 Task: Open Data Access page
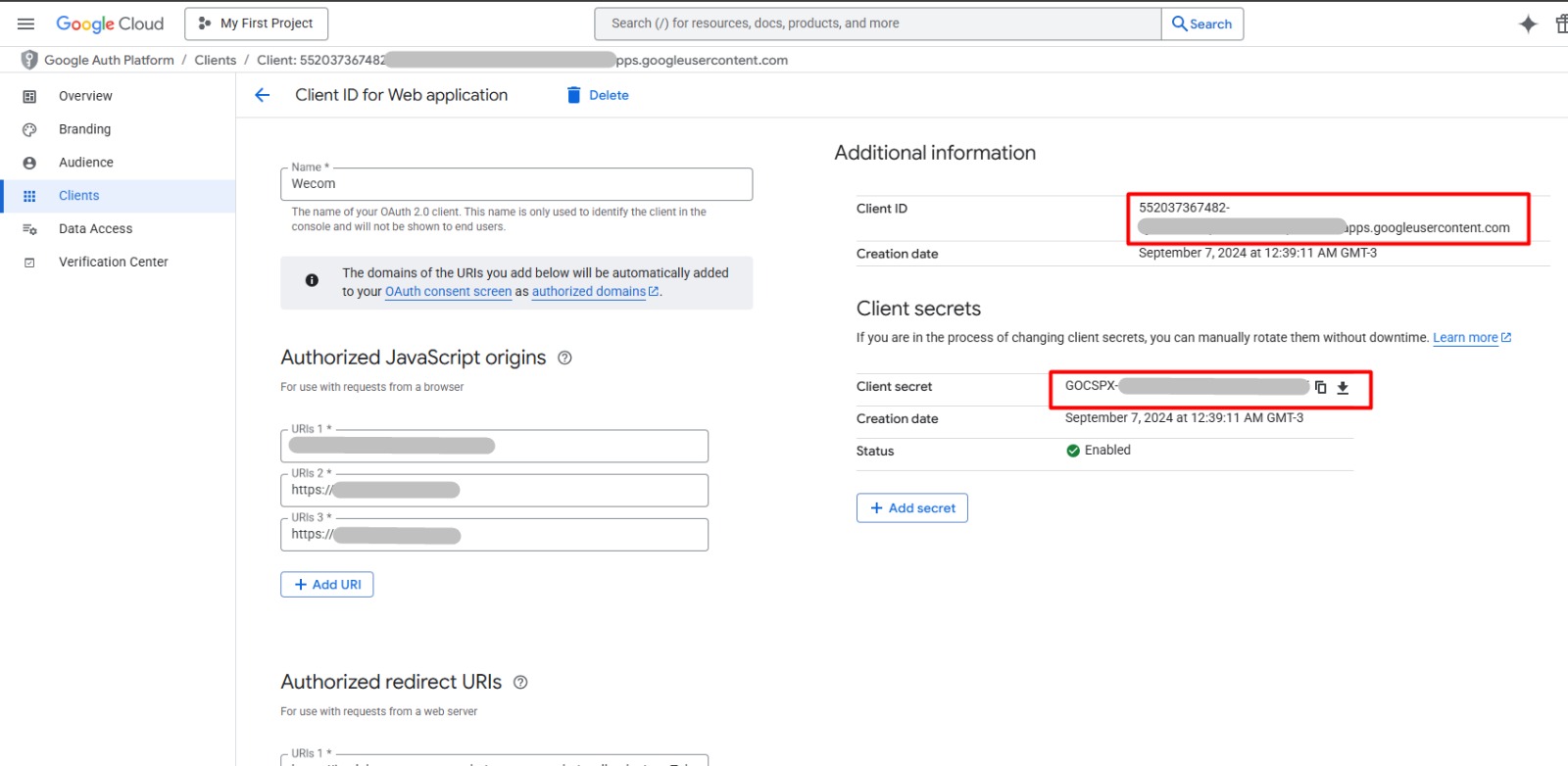click(95, 229)
